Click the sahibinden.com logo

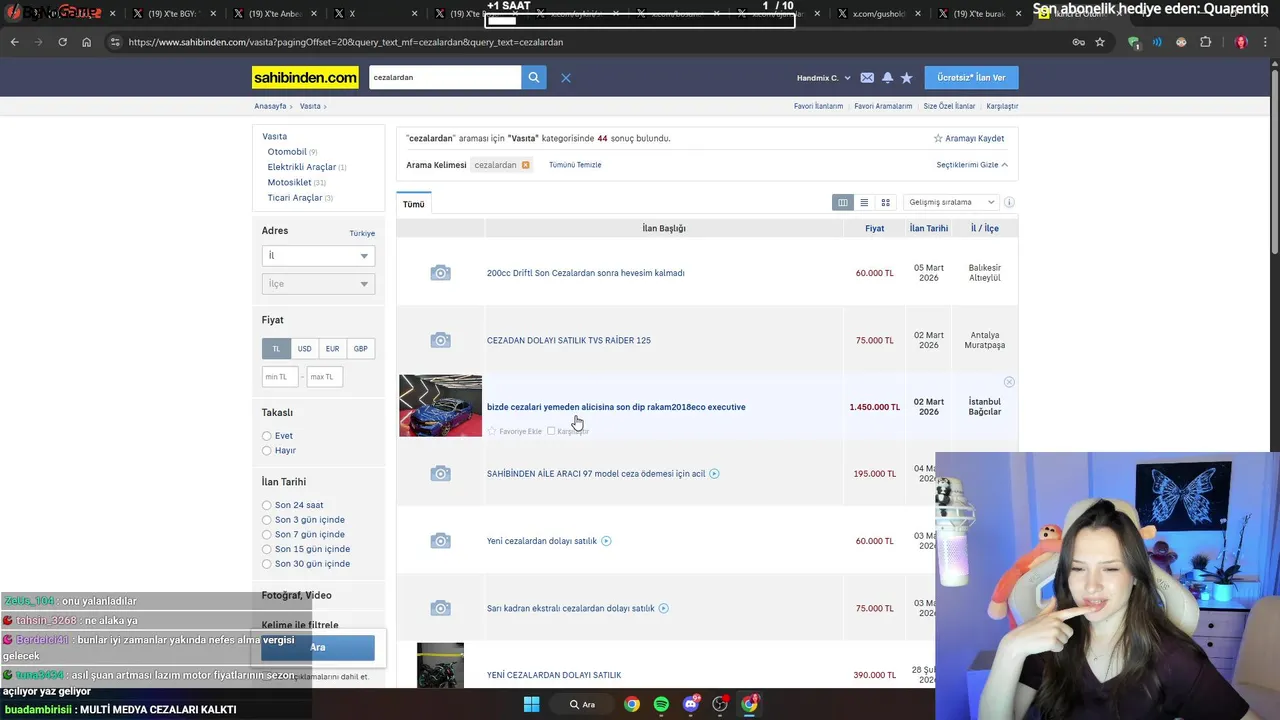(305, 77)
